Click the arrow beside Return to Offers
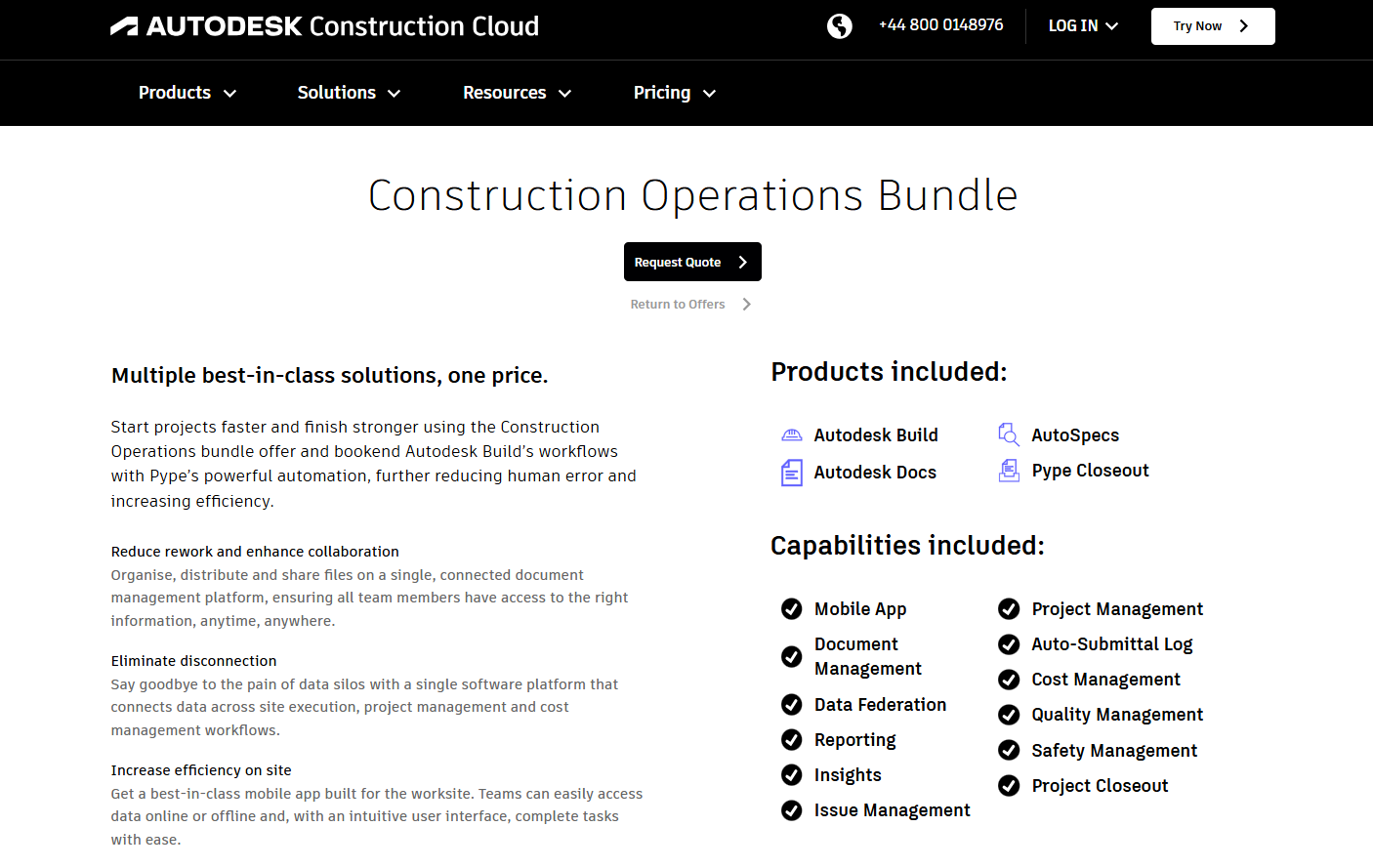Image resolution: width=1373 pixels, height=868 pixels. pos(747,305)
